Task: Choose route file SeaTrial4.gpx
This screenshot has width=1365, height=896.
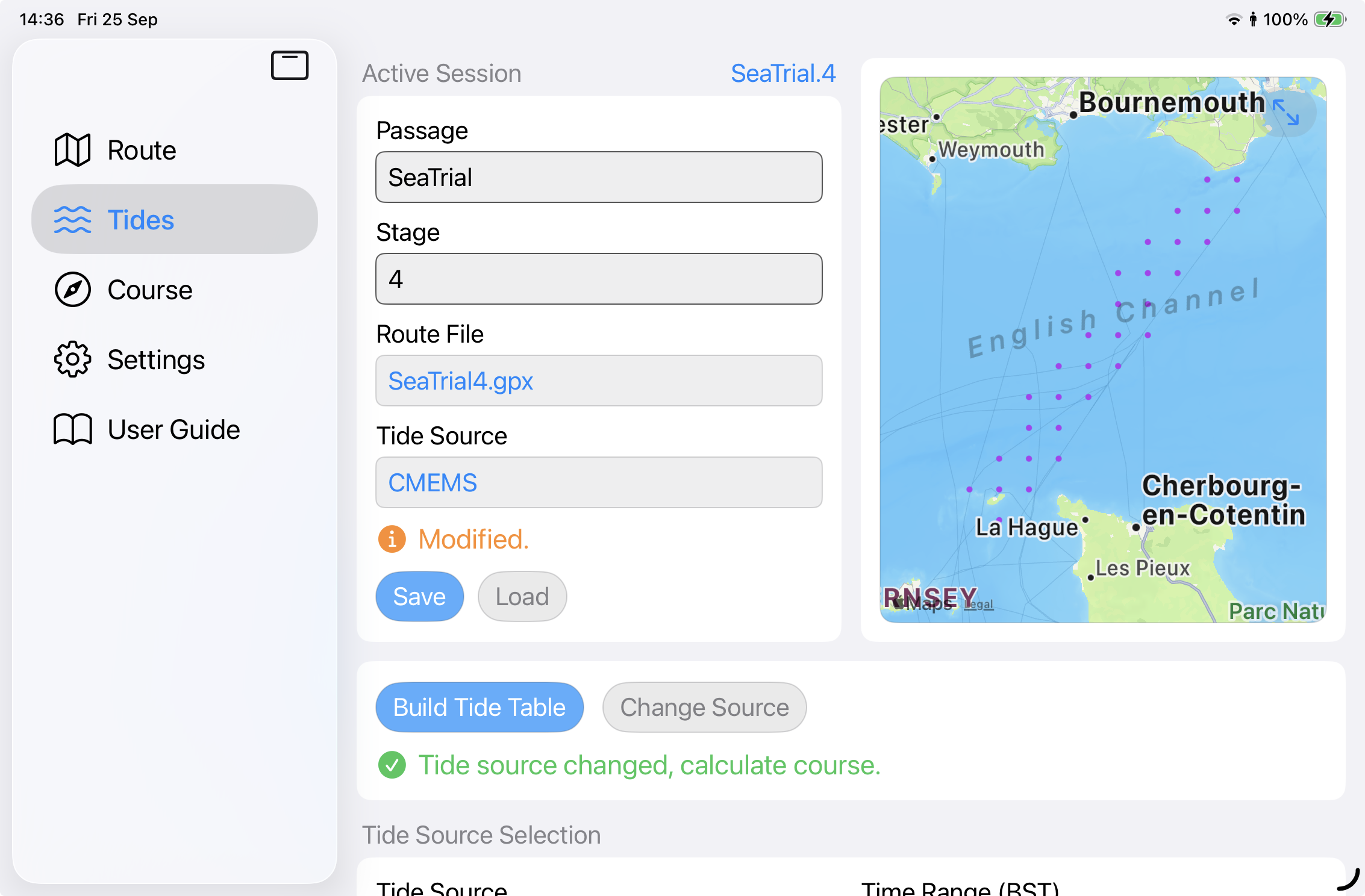Action: tap(599, 381)
